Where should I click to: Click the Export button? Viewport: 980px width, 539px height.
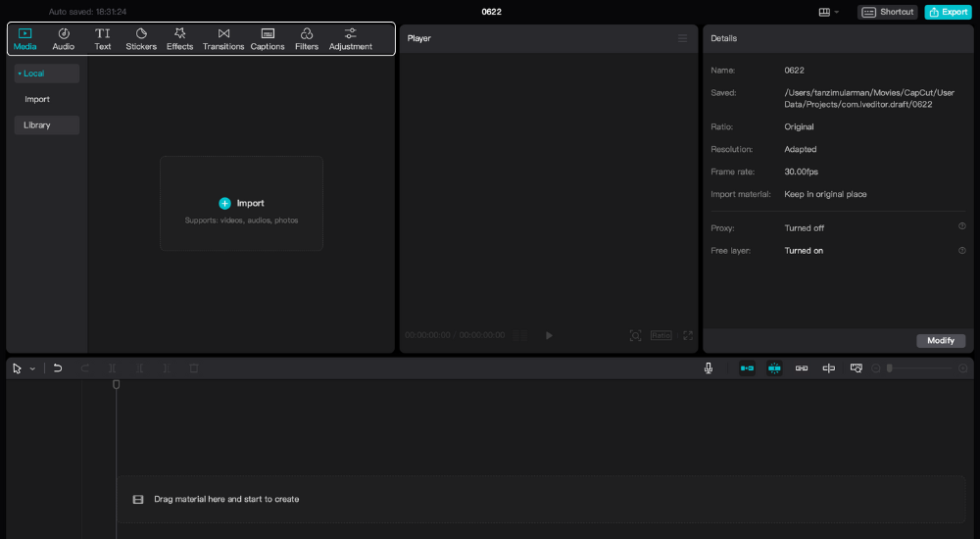point(947,12)
